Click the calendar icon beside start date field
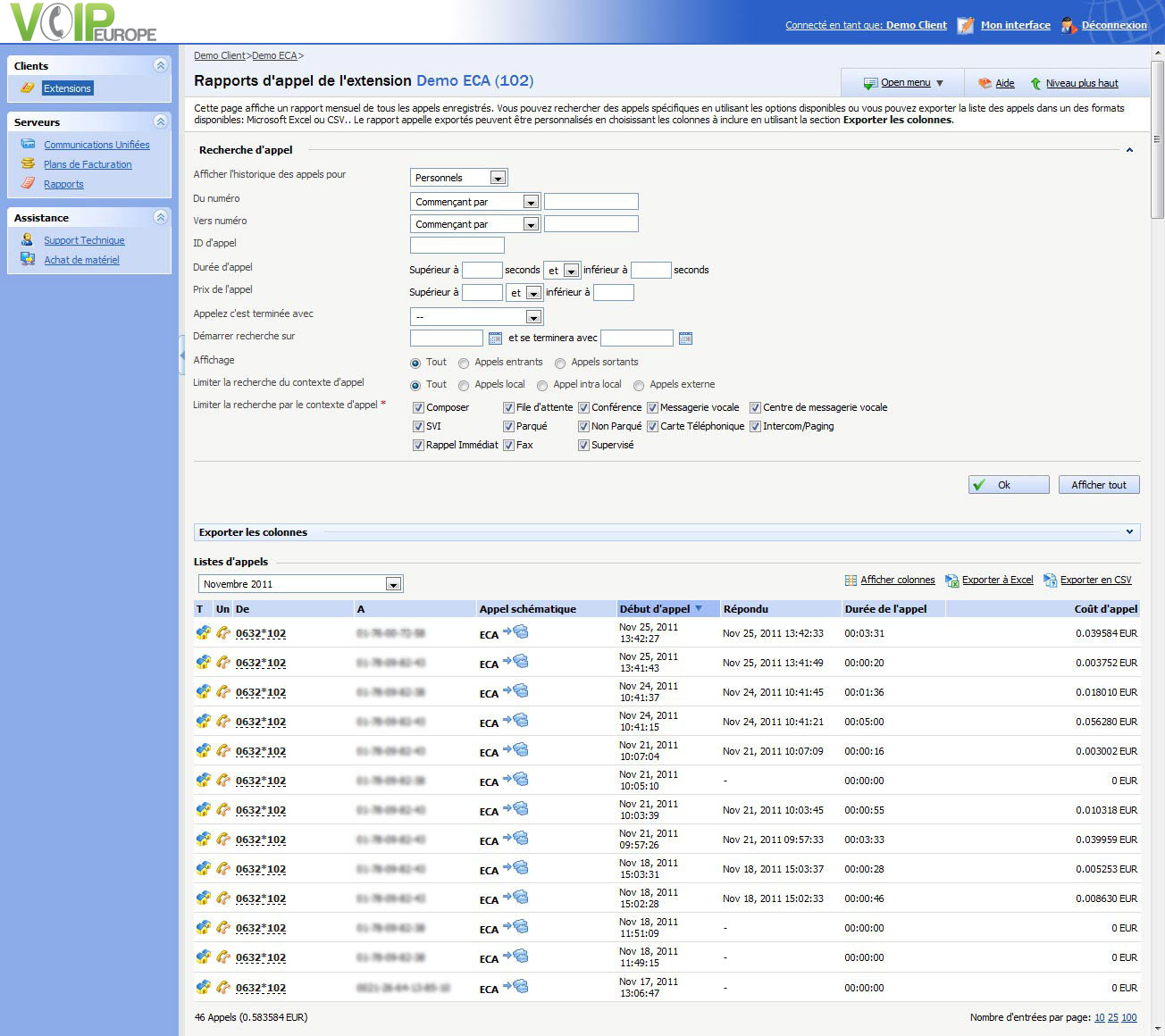 click(x=495, y=338)
